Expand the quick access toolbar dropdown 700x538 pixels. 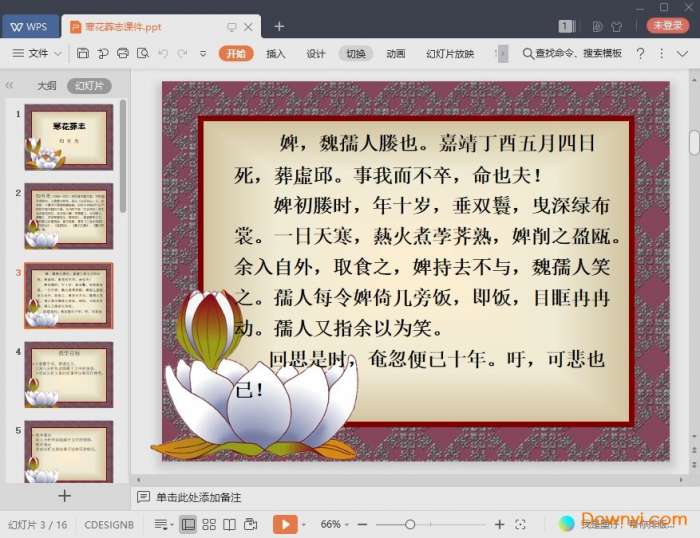click(203, 54)
